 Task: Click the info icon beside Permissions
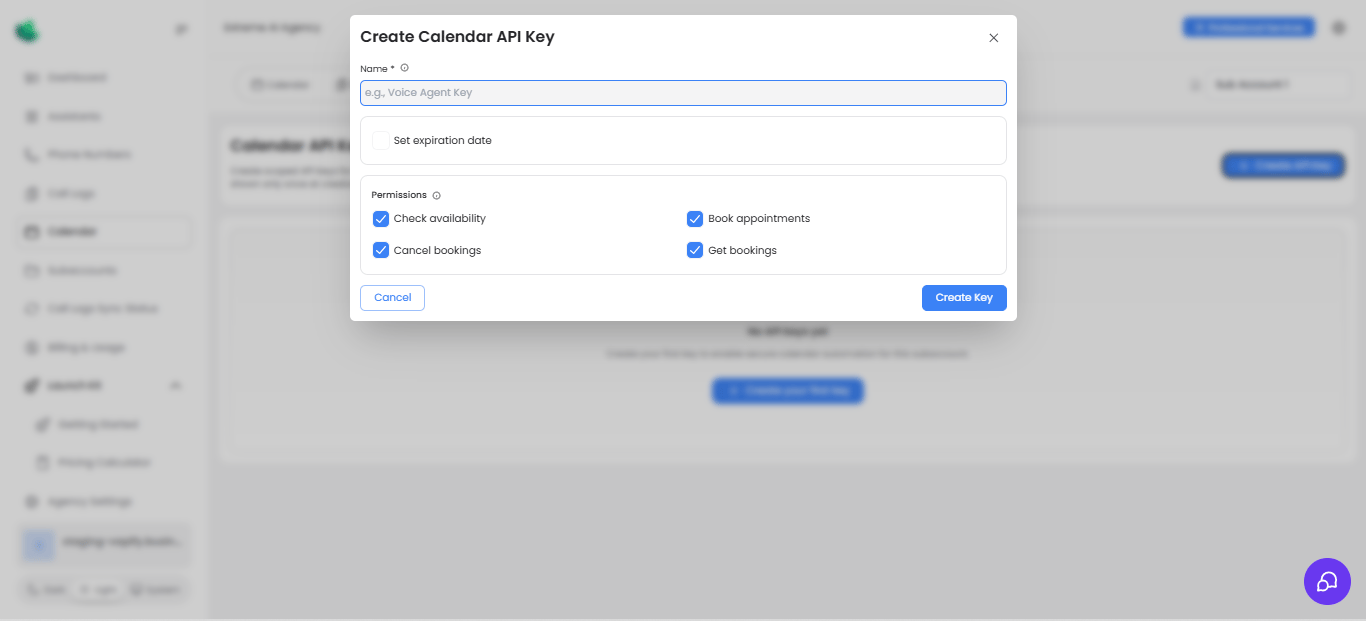pyautogui.click(x=437, y=196)
